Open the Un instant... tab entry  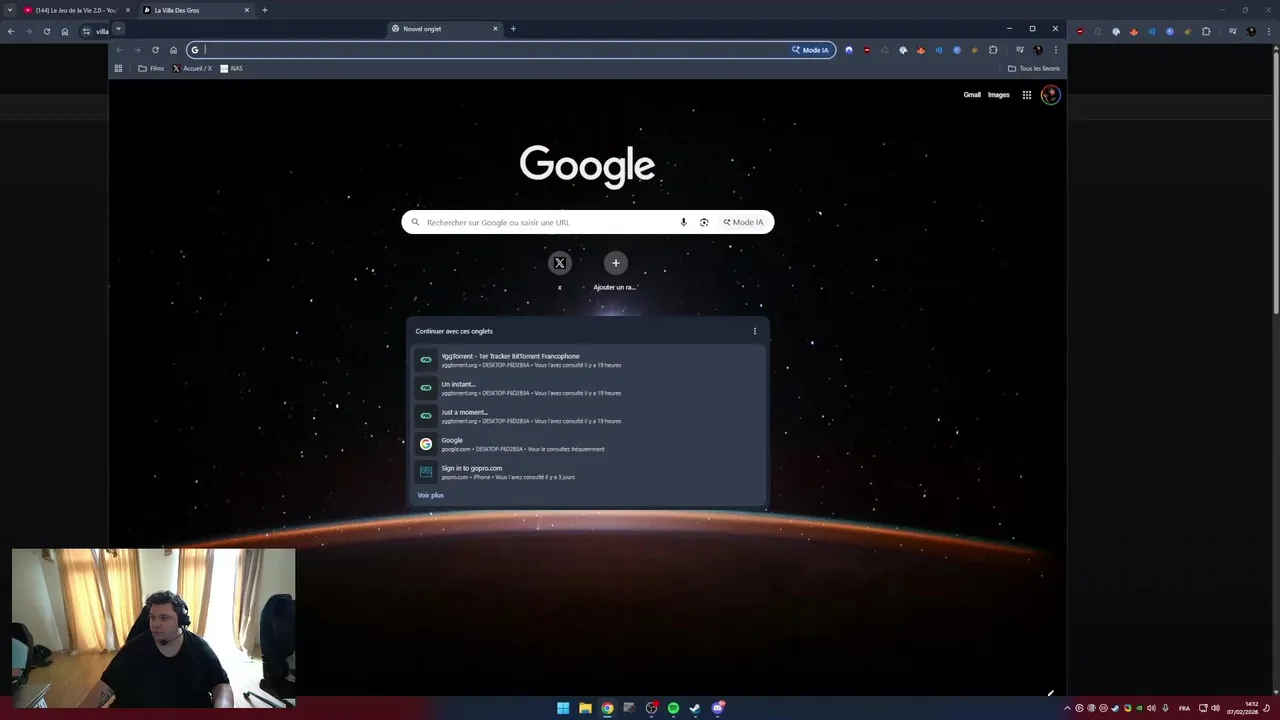click(588, 388)
